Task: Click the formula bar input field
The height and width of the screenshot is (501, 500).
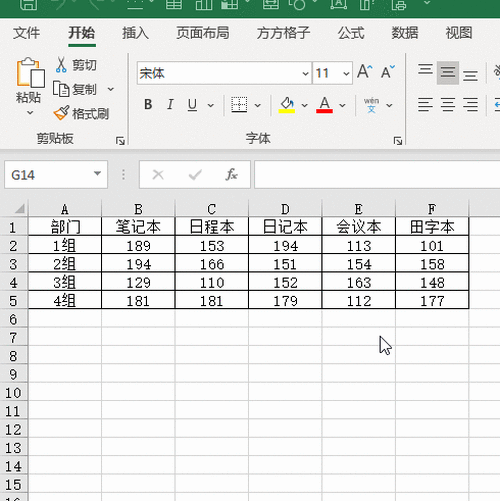Action: (x=377, y=174)
